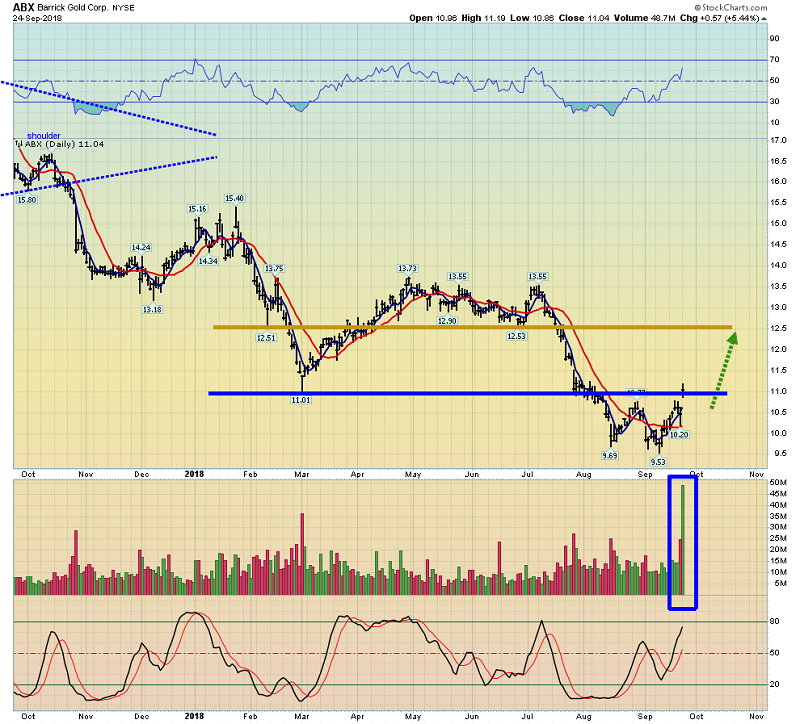
Task: Click the blue 'shoulder' annotation label
Action: tap(44, 136)
